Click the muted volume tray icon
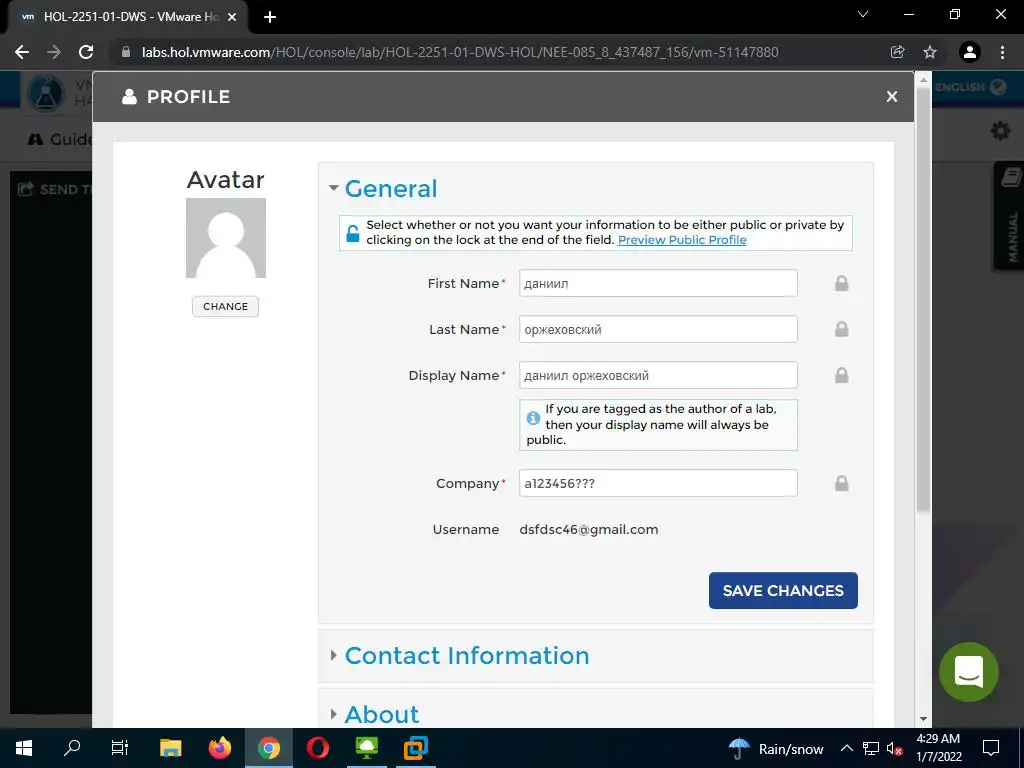Viewport: 1024px width, 768px height. click(x=894, y=748)
